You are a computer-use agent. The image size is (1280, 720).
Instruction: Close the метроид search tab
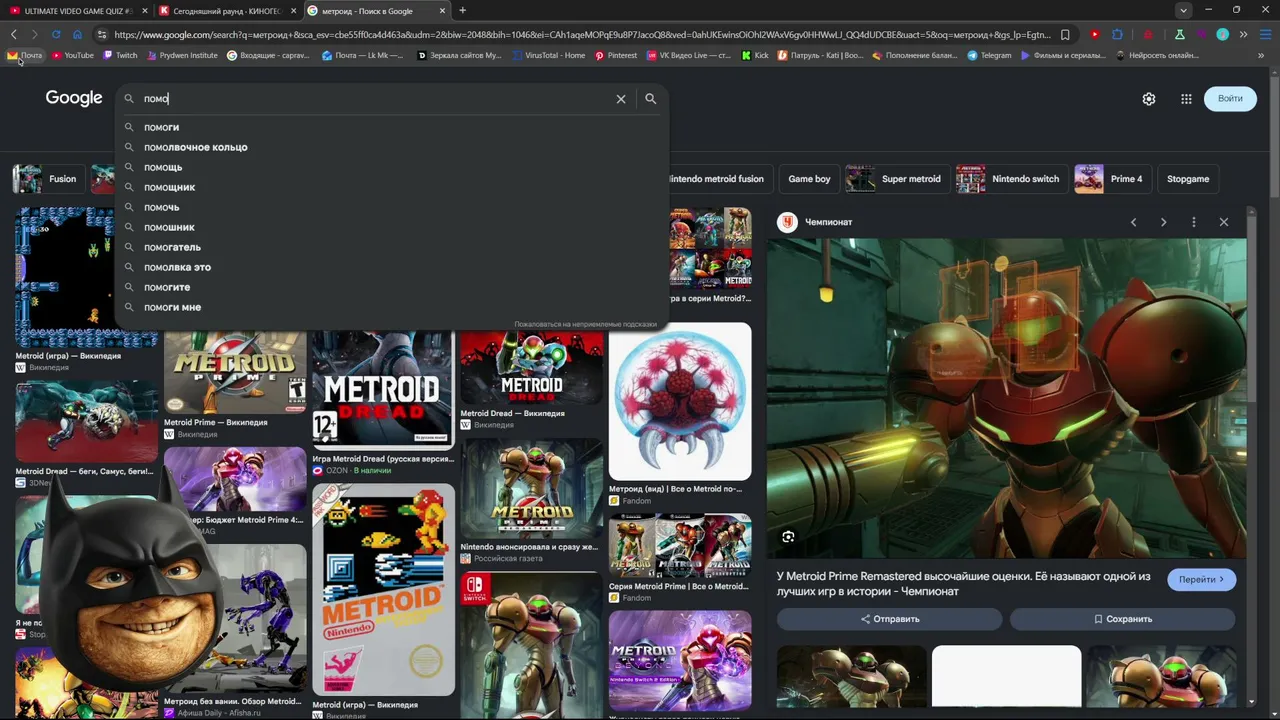442,11
